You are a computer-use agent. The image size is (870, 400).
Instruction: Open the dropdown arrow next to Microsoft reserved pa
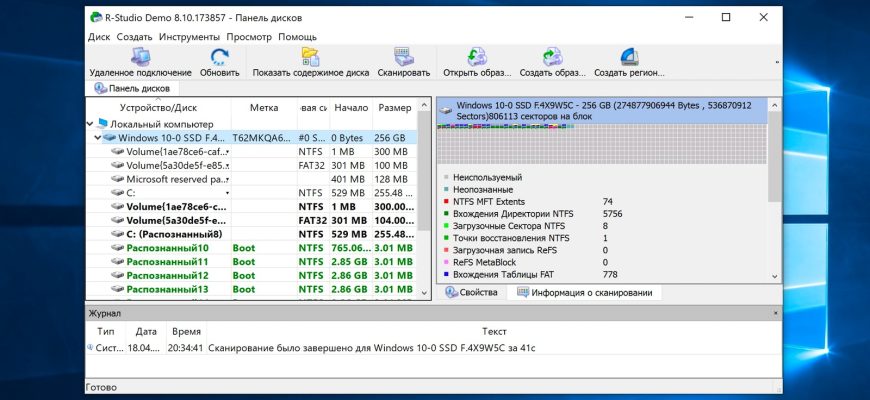pos(227,180)
